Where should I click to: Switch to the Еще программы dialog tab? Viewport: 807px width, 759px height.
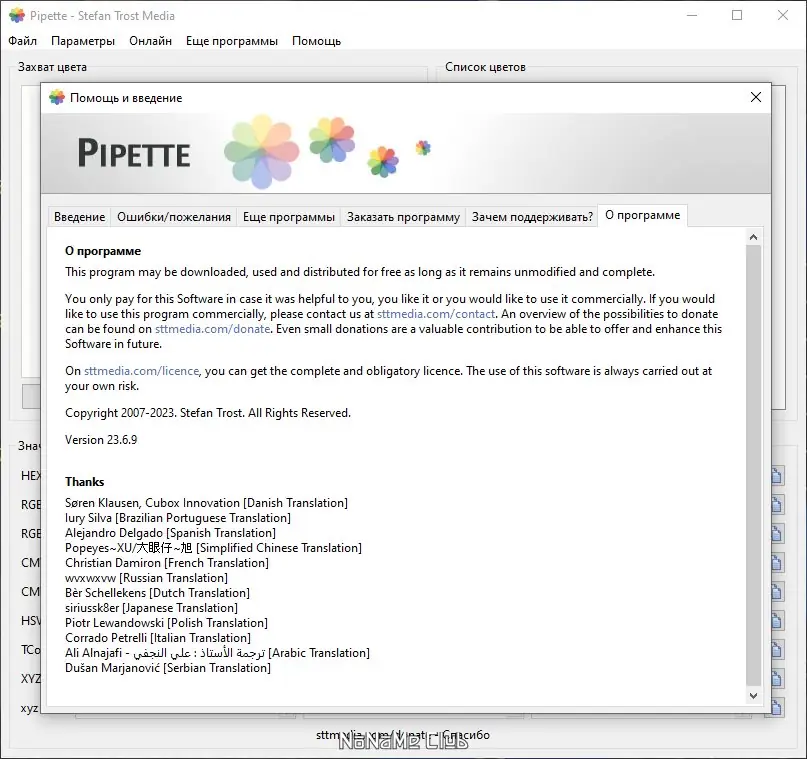click(289, 217)
